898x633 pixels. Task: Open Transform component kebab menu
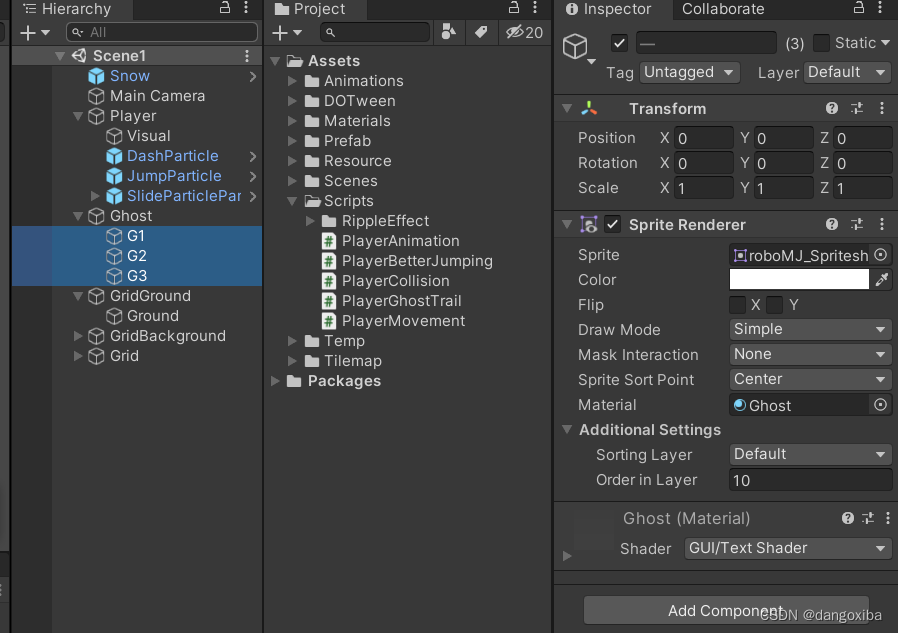[881, 108]
